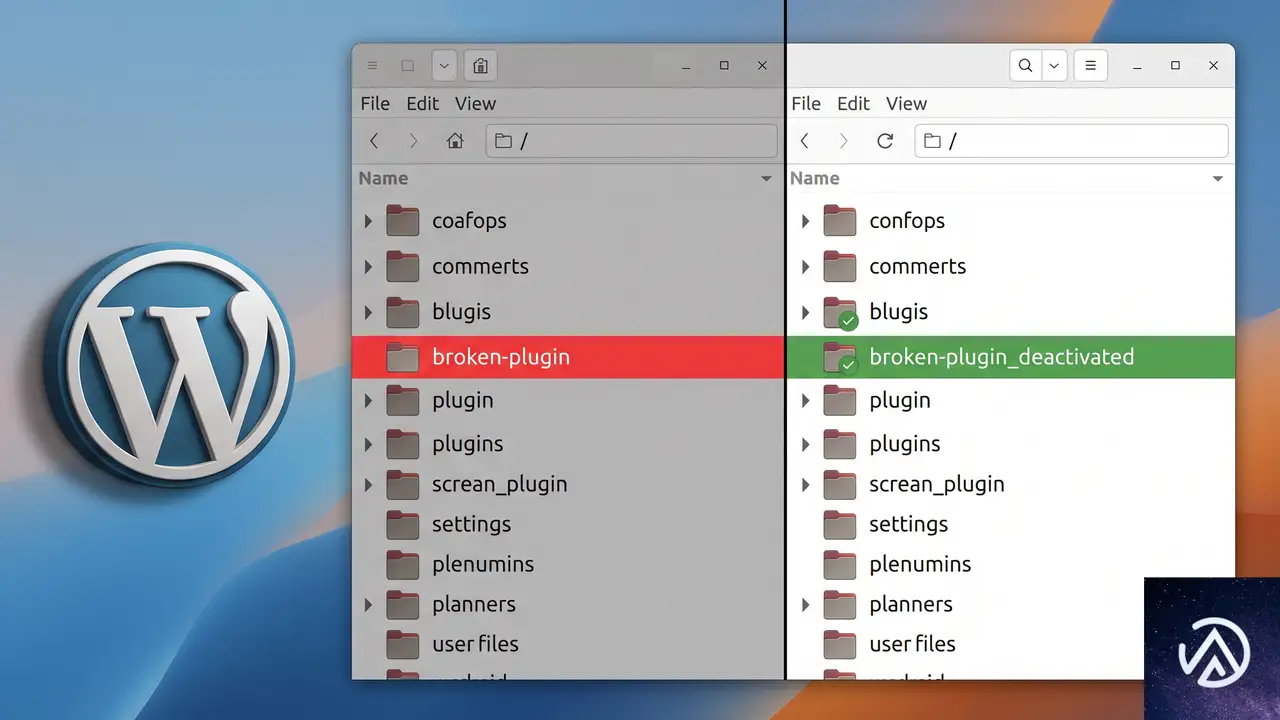Click the back arrow in right pane
The height and width of the screenshot is (720, 1280).
tap(804, 141)
